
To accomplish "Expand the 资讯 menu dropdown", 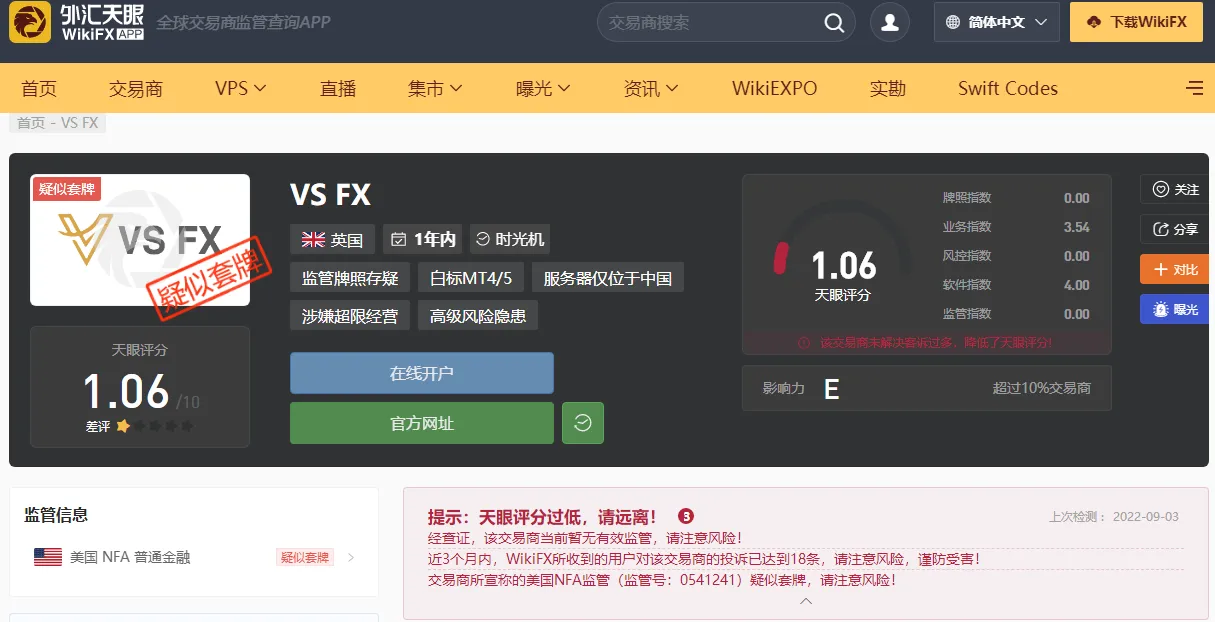I will (x=651, y=88).
